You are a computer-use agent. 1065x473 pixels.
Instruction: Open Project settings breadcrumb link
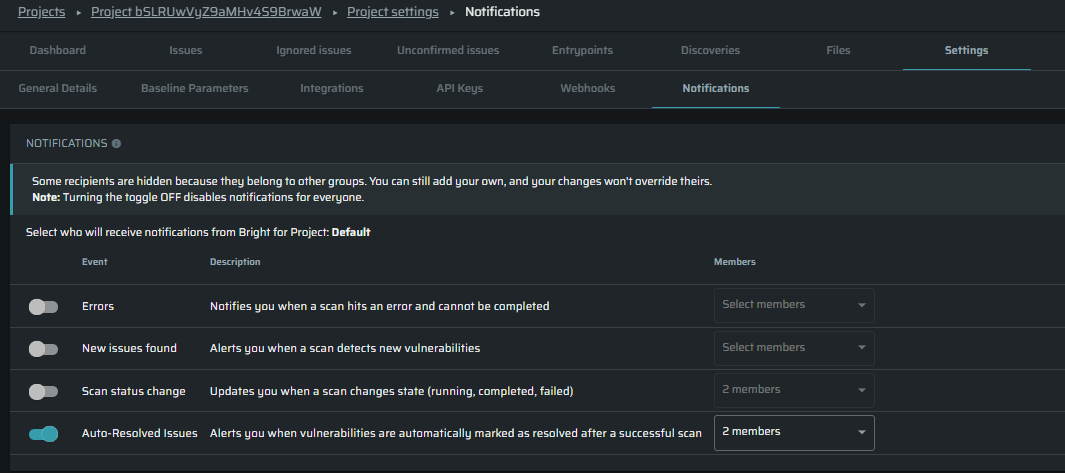392,12
